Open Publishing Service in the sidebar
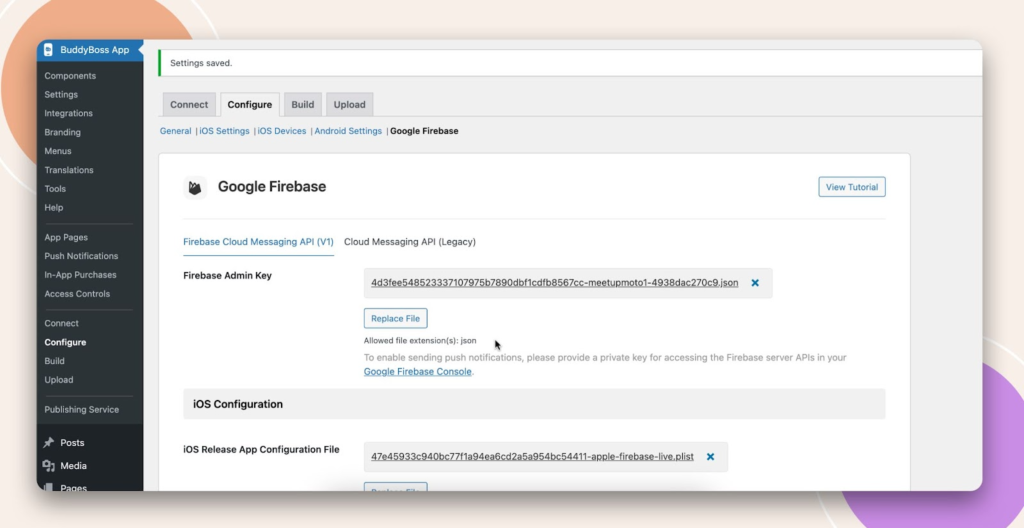Image resolution: width=1024 pixels, height=528 pixels. 81,409
